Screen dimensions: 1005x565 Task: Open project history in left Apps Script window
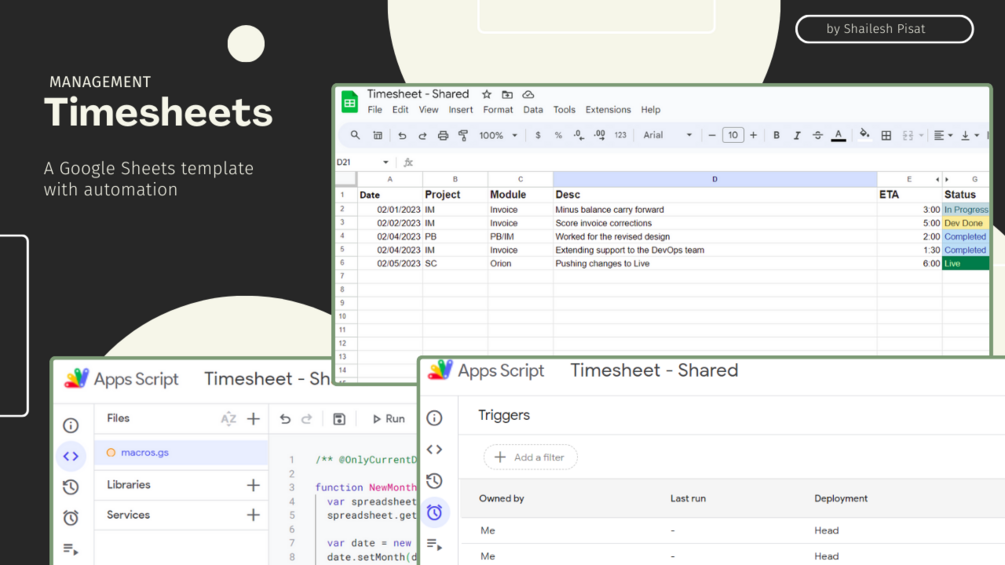click(x=71, y=487)
